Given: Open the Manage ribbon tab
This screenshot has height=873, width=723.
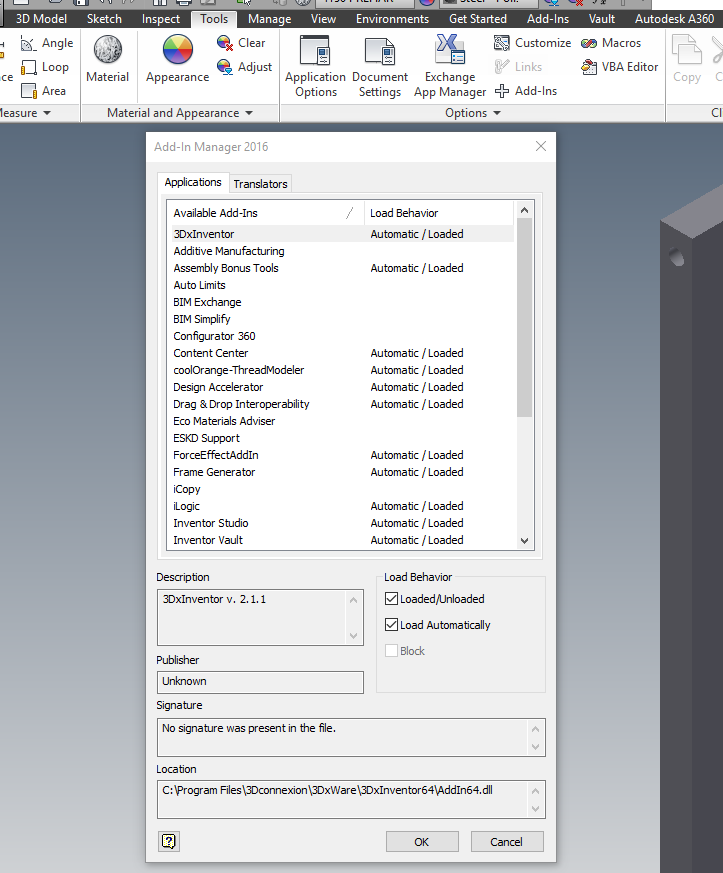Looking at the screenshot, I should [x=269, y=19].
